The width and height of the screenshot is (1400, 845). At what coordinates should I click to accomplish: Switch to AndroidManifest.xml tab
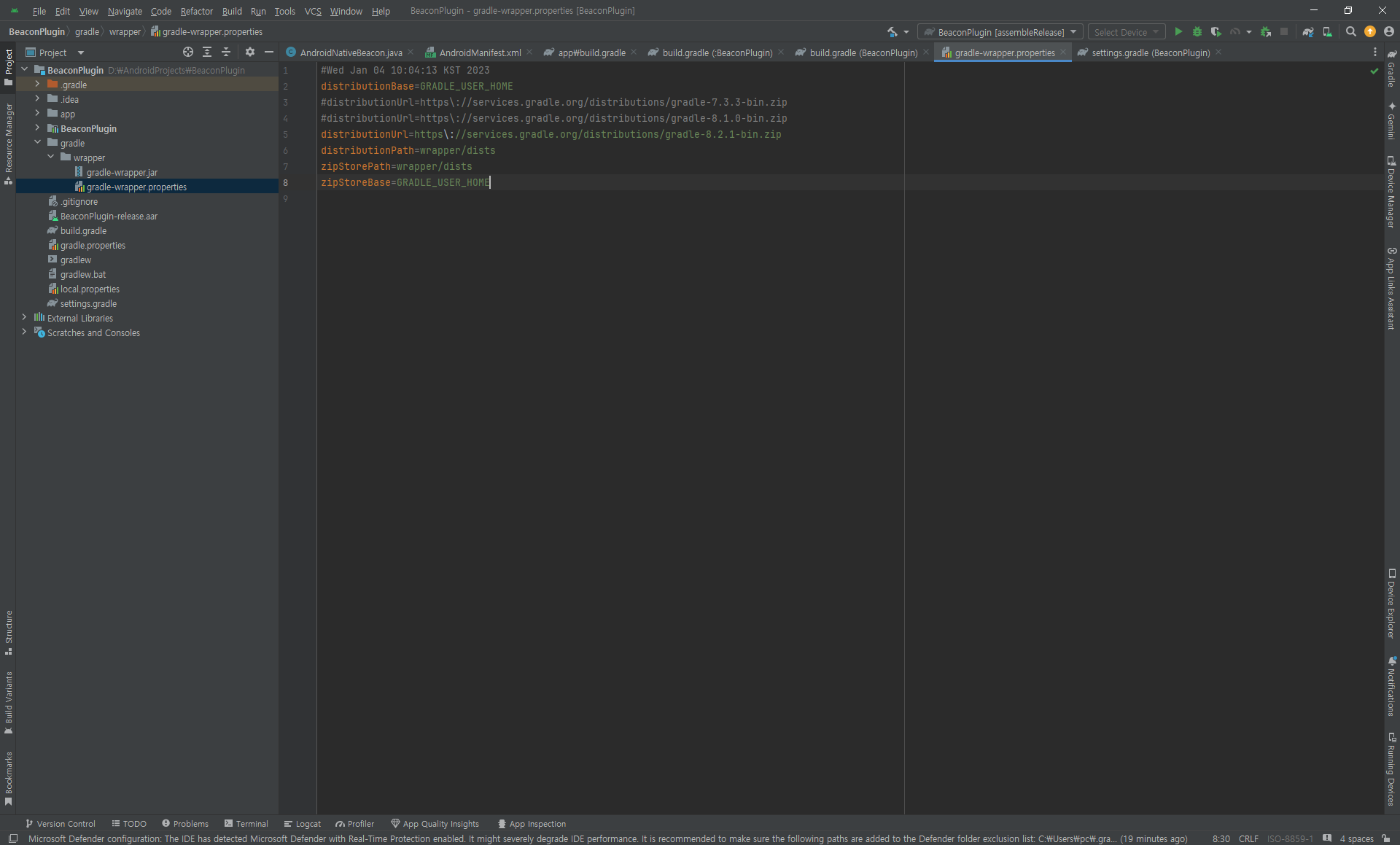[x=479, y=52]
